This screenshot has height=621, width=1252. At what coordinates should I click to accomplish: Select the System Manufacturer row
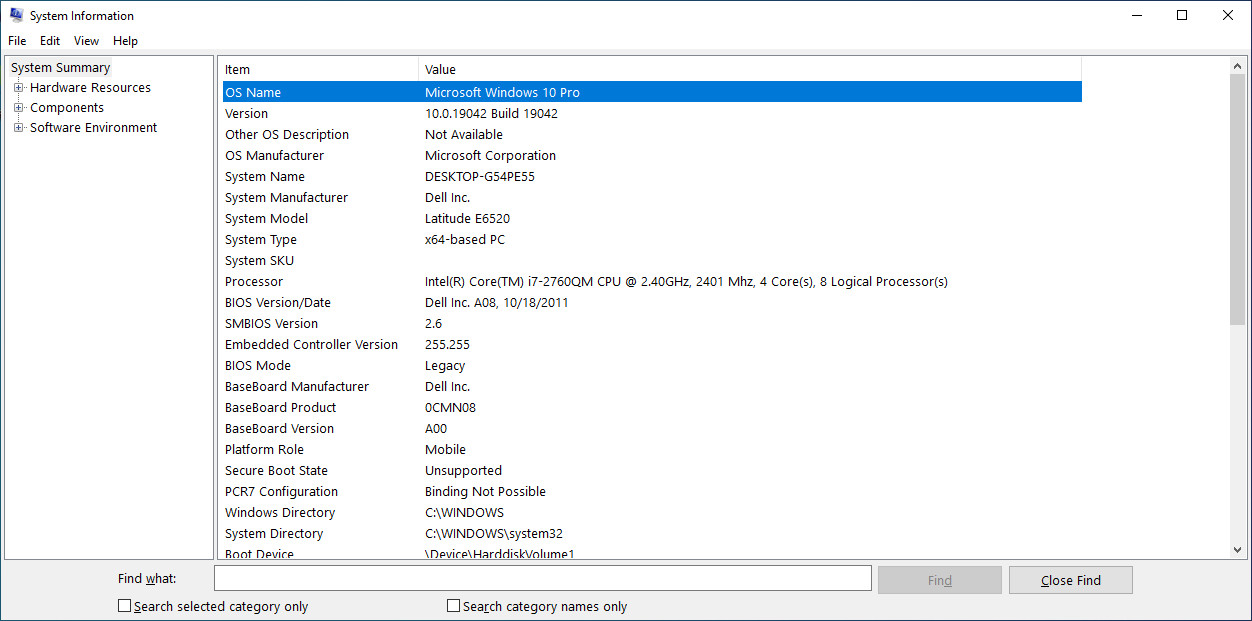pyautogui.click(x=652, y=197)
